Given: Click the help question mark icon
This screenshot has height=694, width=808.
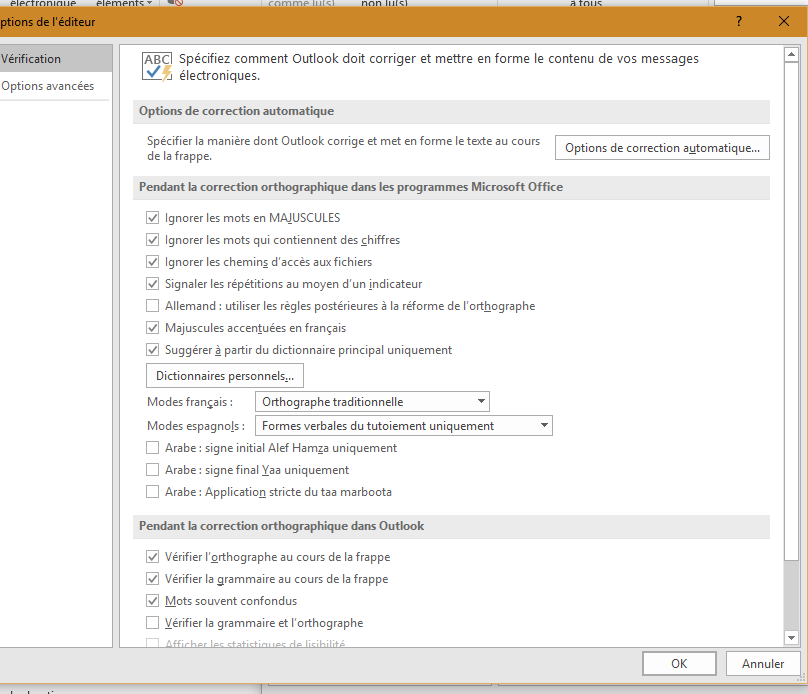Looking at the screenshot, I should point(739,21).
